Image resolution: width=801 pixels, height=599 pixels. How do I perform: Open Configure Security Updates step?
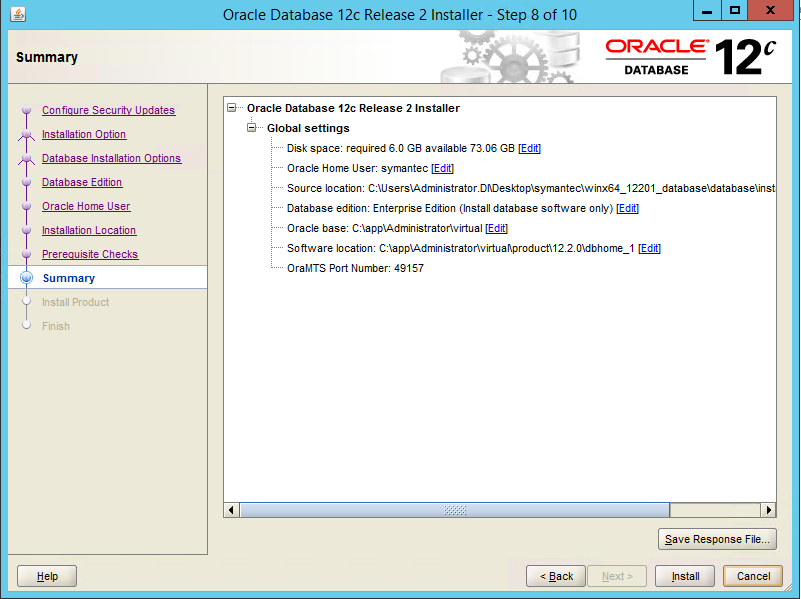[x=108, y=110]
